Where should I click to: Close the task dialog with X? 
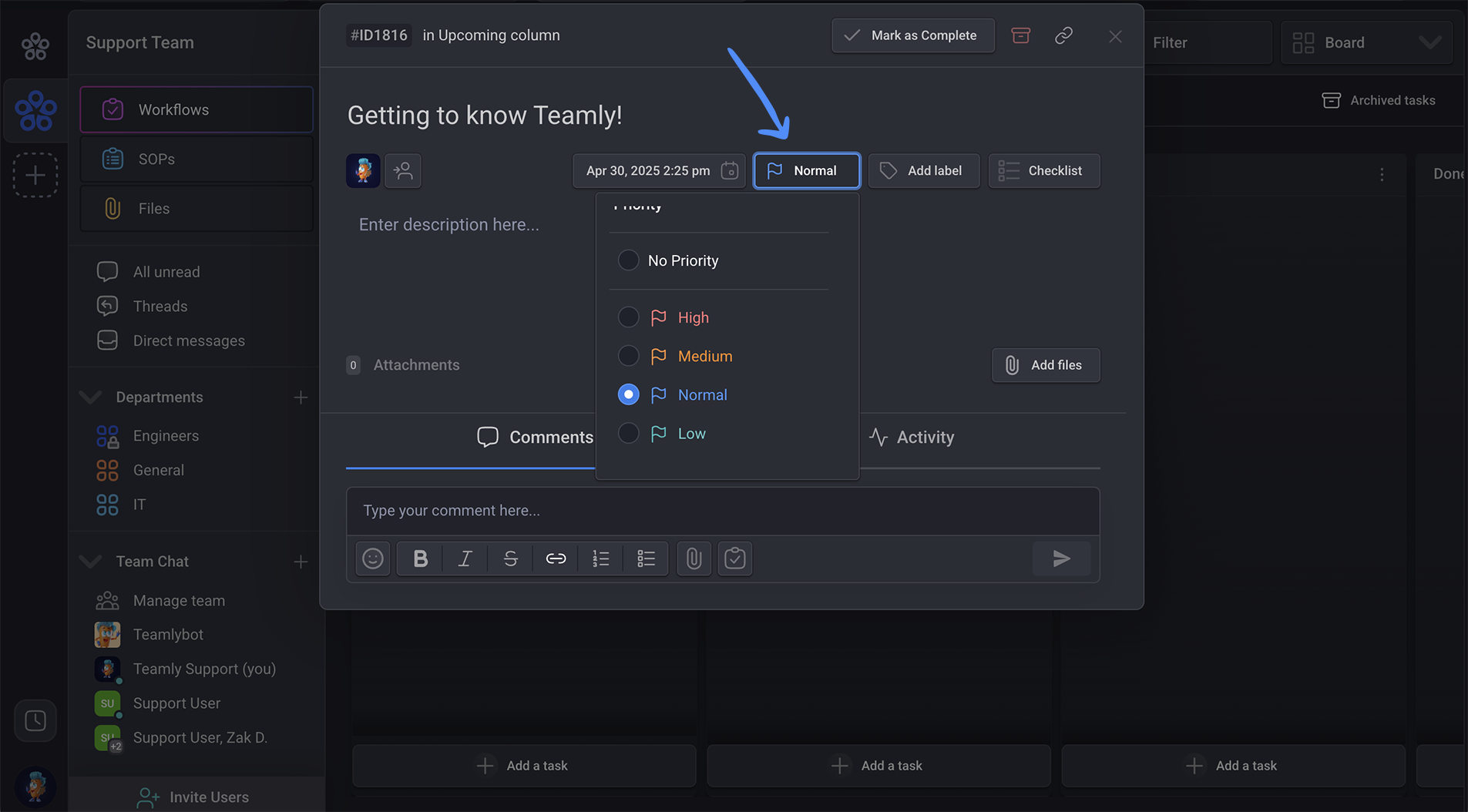(x=1115, y=36)
